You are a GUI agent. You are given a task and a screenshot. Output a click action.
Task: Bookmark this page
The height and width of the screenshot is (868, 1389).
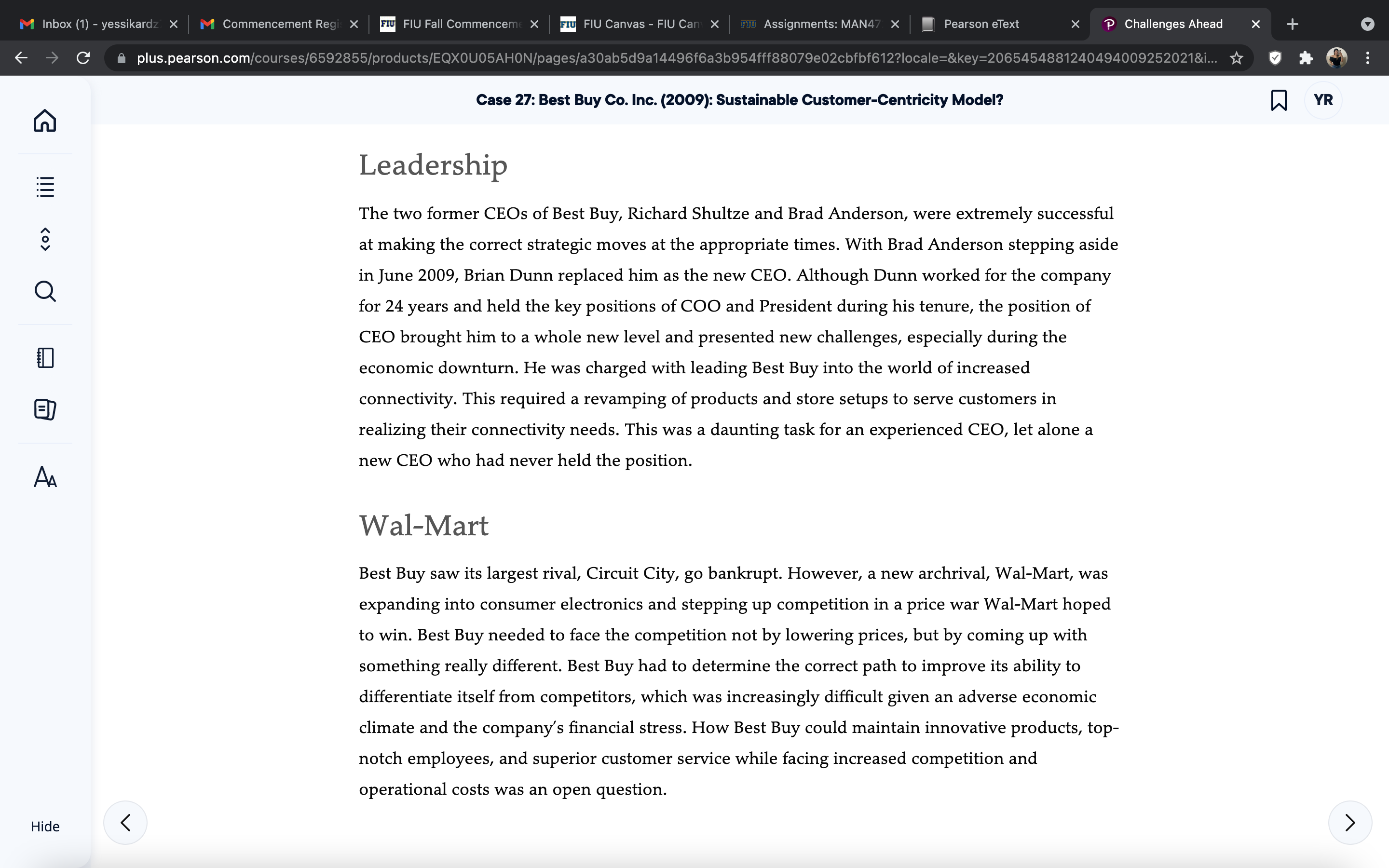[1278, 100]
